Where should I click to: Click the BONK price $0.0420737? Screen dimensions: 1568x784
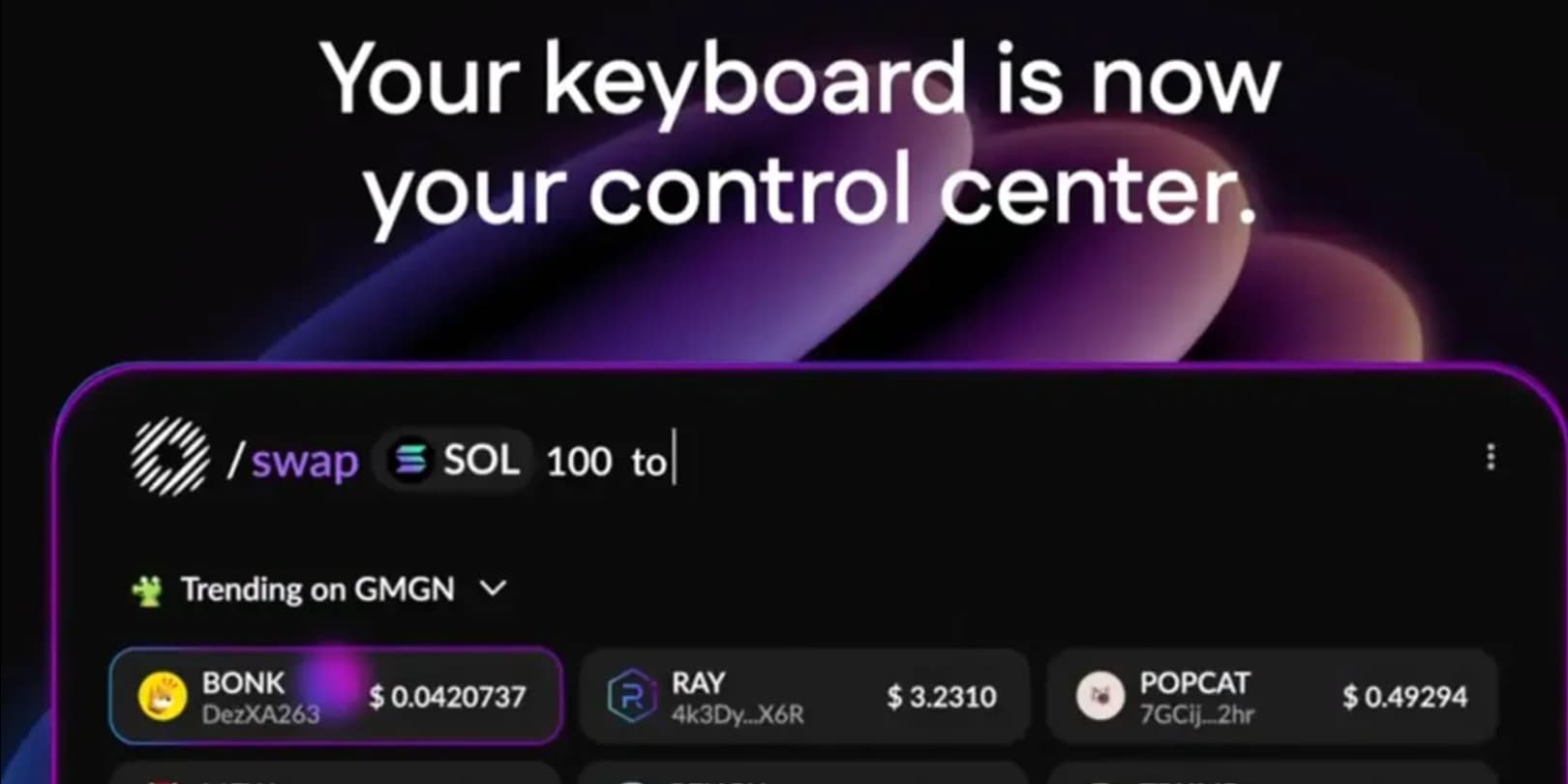click(x=447, y=697)
